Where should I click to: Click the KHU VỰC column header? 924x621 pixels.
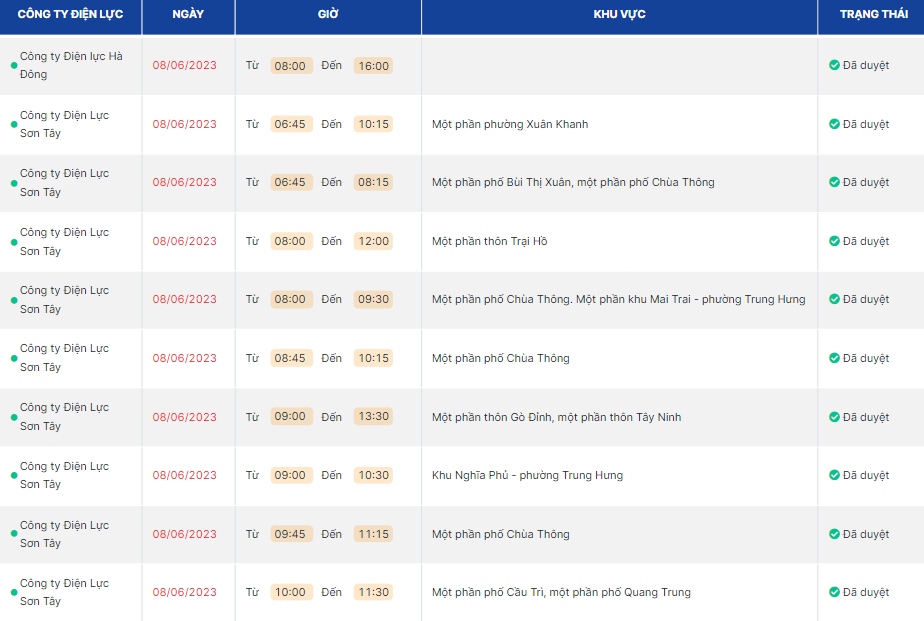[619, 14]
